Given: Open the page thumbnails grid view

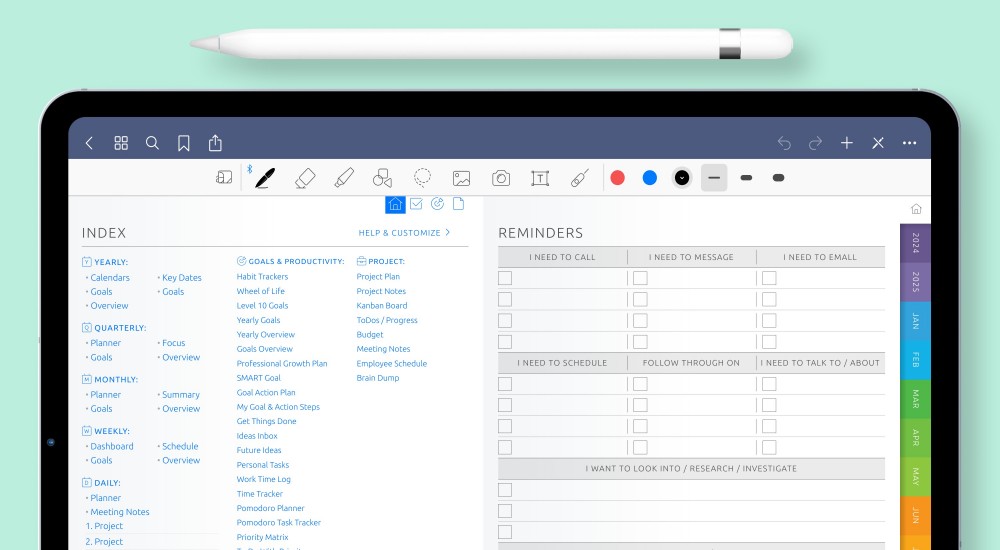Looking at the screenshot, I should [121, 143].
